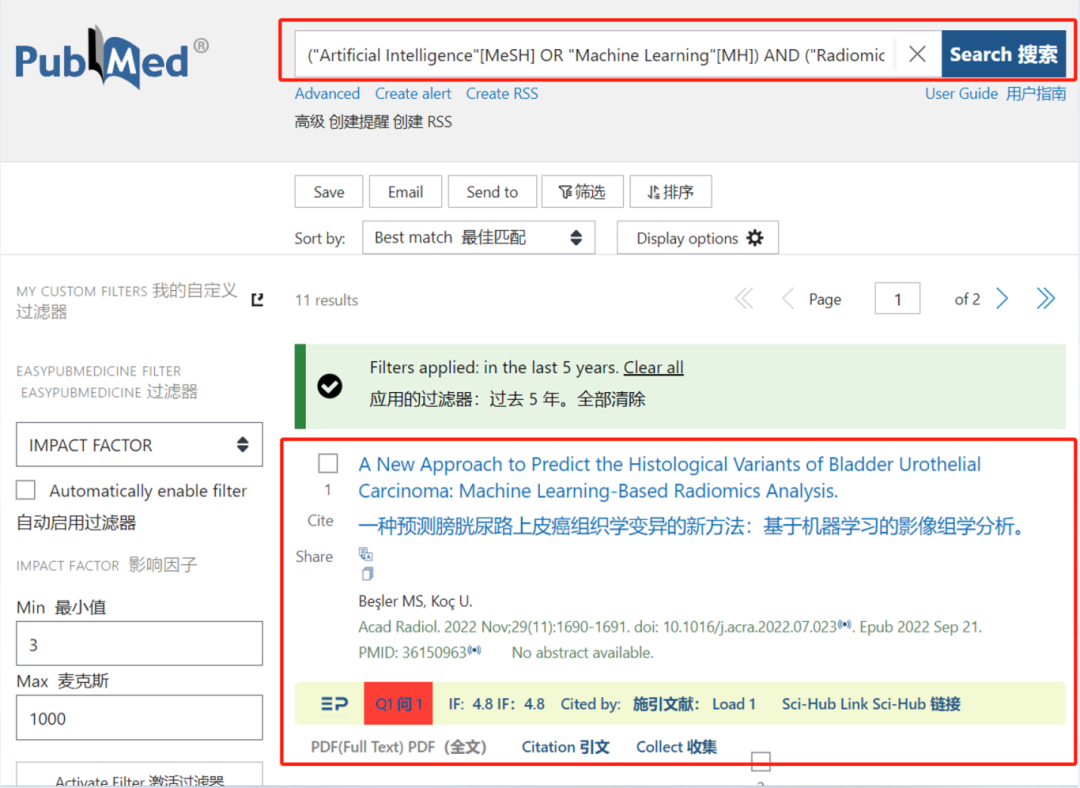Image resolution: width=1080 pixels, height=788 pixels.
Task: Click Cite under the first result
Action: [320, 521]
